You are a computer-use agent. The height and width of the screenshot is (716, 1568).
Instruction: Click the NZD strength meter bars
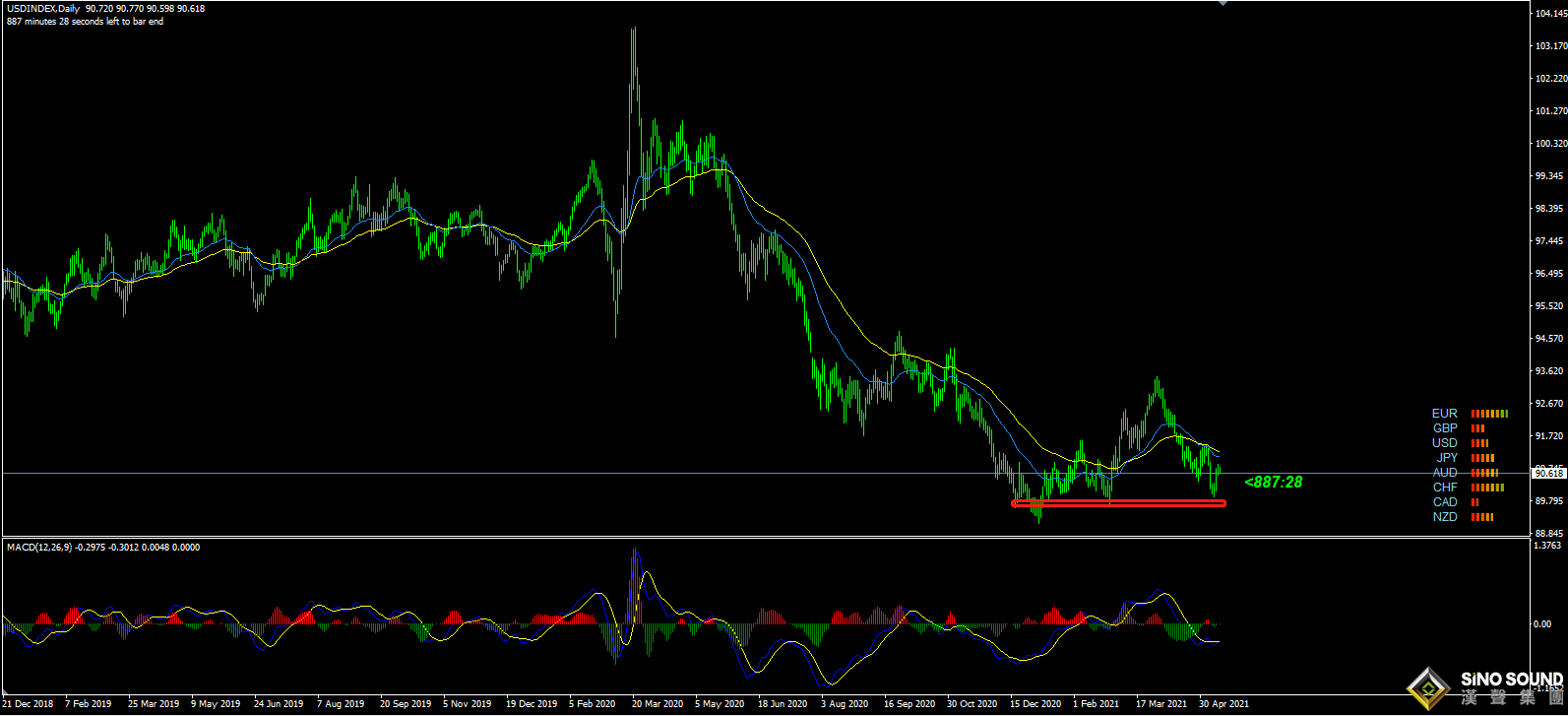point(1482,517)
